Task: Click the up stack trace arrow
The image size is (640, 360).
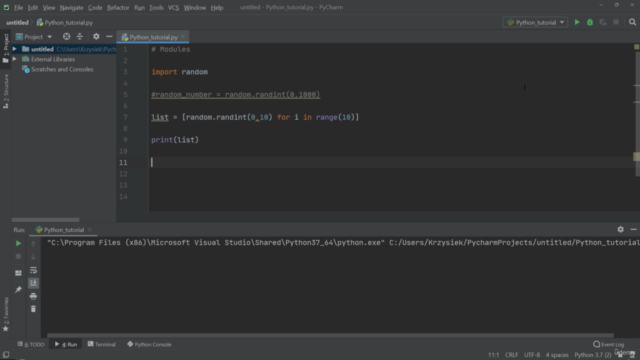Action: point(33,244)
